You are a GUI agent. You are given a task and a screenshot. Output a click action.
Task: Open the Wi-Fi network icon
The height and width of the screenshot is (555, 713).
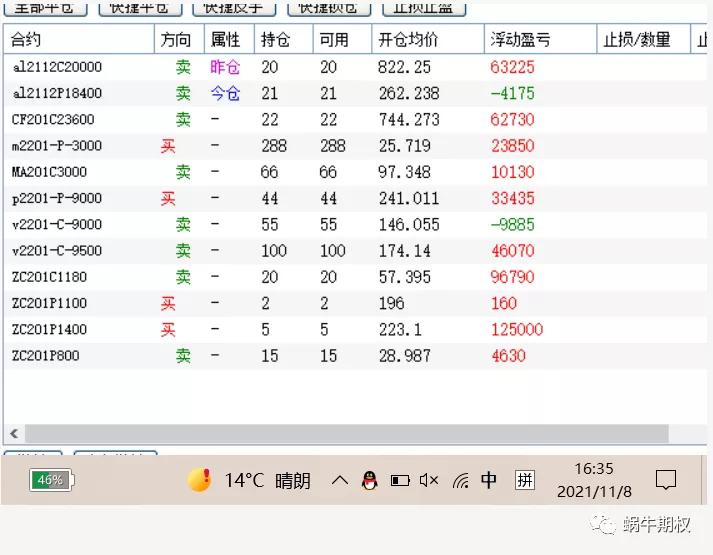460,481
